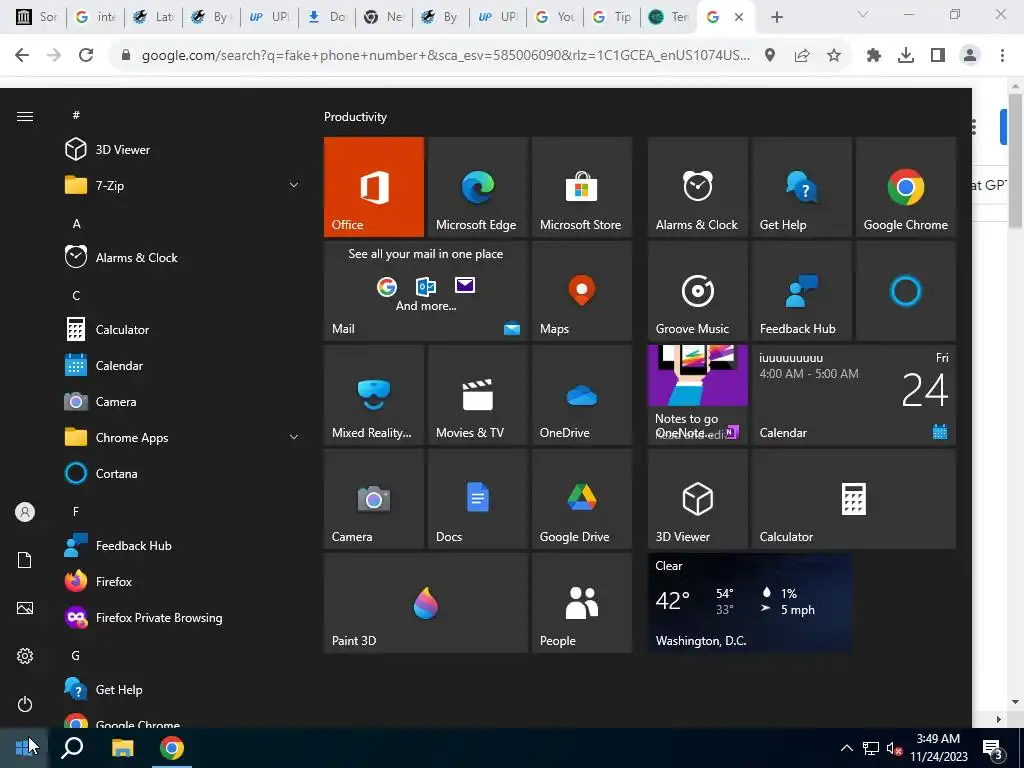This screenshot has width=1024, height=768.
Task: Open taskbar Search magnifier
Action: (x=72, y=748)
